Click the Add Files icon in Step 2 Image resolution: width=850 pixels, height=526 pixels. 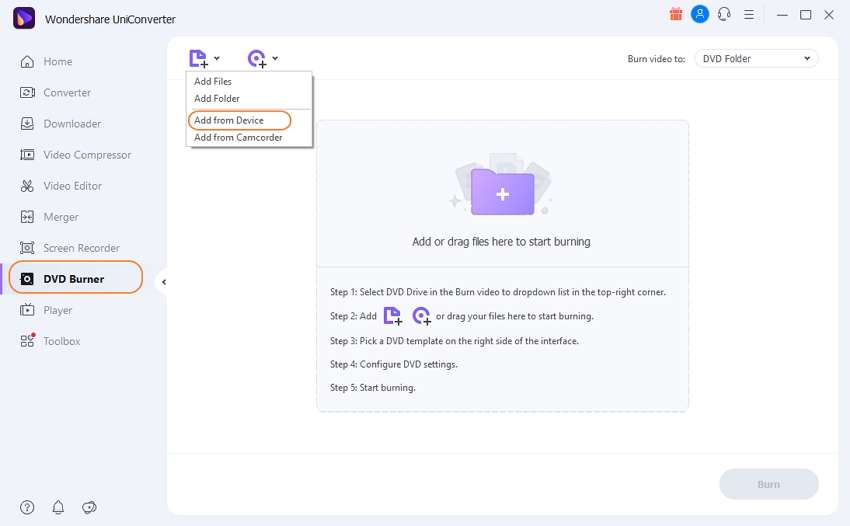(393, 316)
